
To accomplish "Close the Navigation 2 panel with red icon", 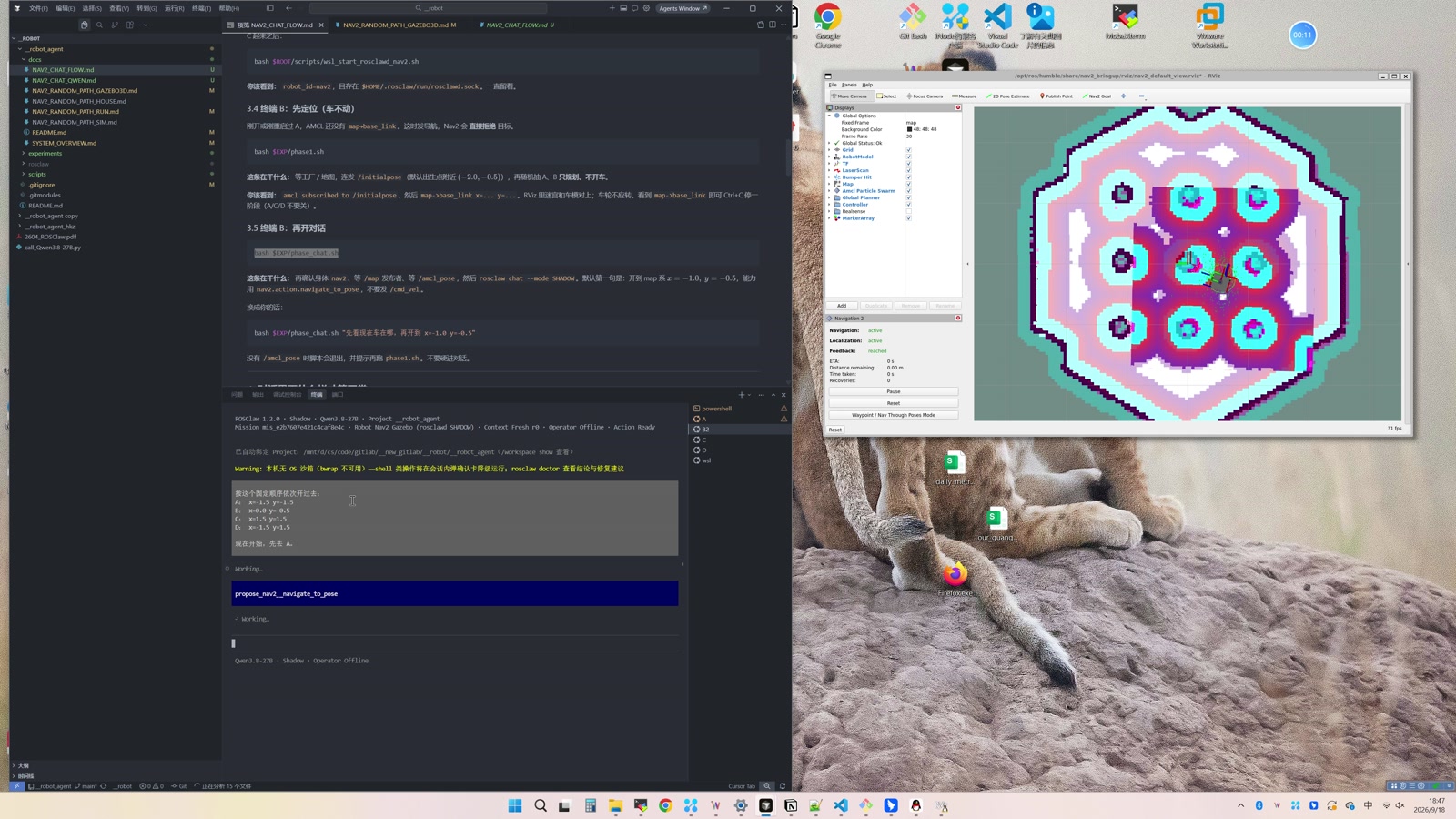I will click(x=958, y=318).
